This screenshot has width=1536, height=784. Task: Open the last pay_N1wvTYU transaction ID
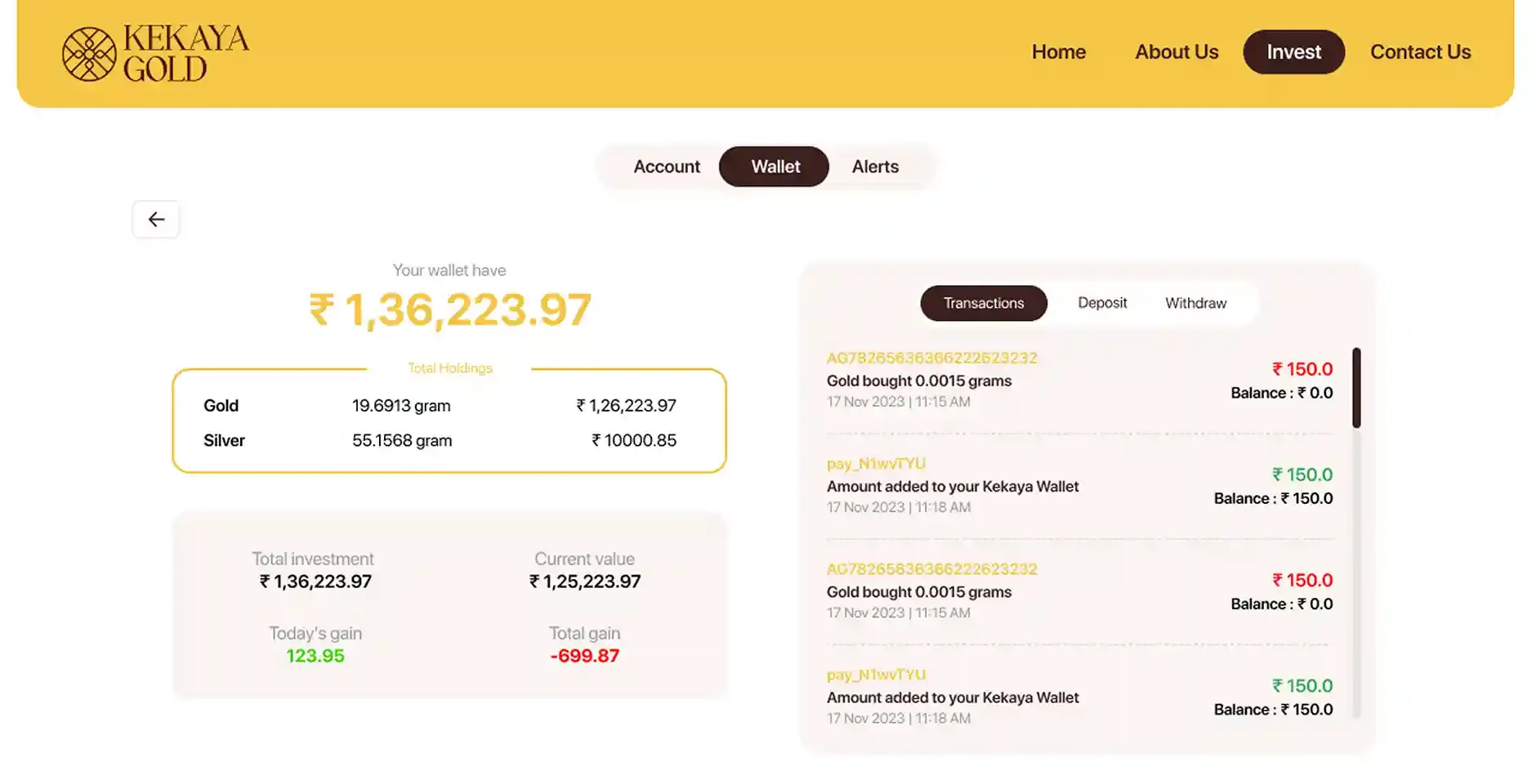tap(876, 675)
